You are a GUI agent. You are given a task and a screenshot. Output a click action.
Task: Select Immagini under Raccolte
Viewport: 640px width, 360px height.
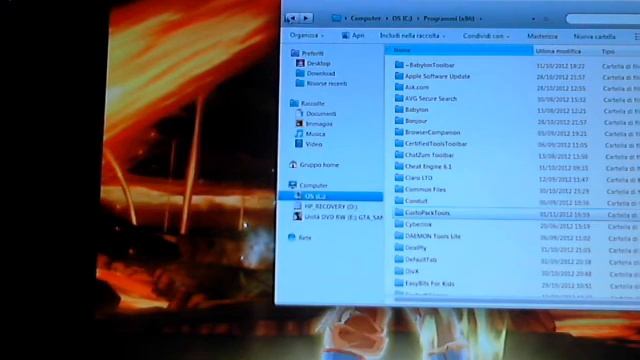tap(319, 124)
